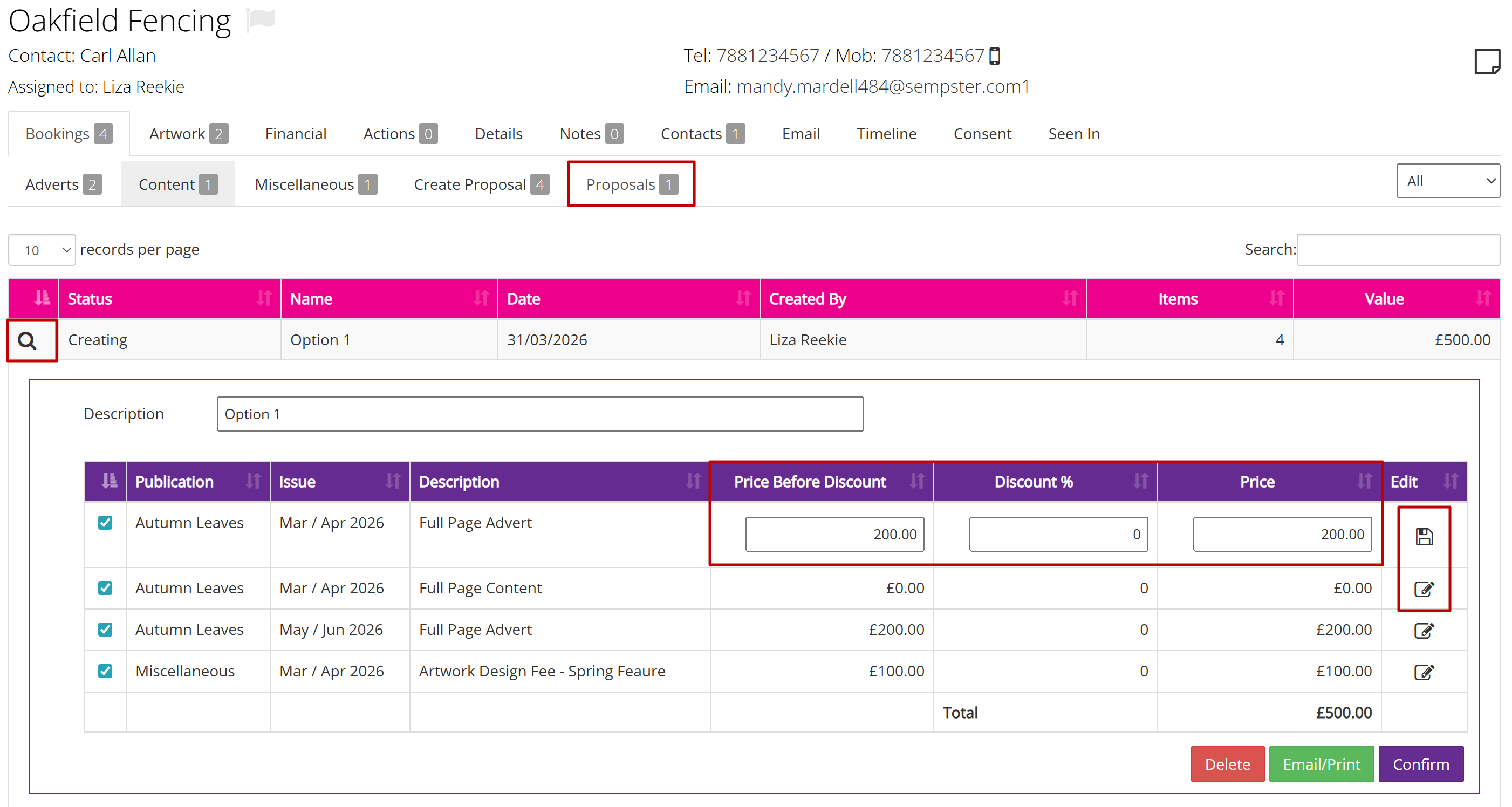Screen dimensions: 1512x807
Task: Click the Discount % input field
Action: click(1058, 534)
